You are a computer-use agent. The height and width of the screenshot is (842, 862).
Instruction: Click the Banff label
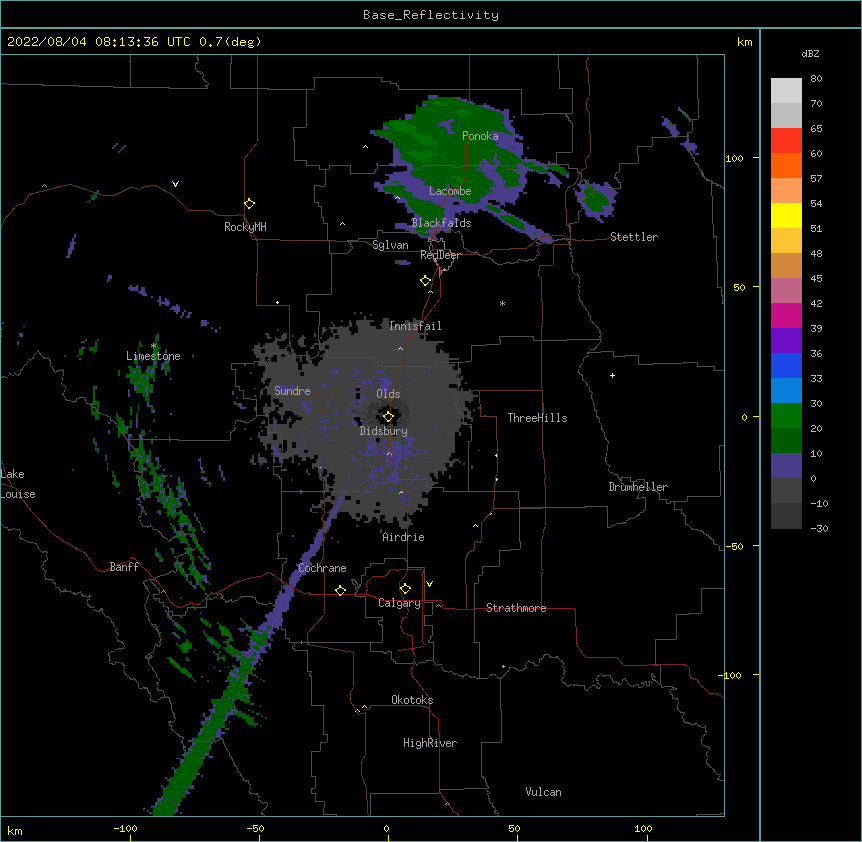click(124, 567)
